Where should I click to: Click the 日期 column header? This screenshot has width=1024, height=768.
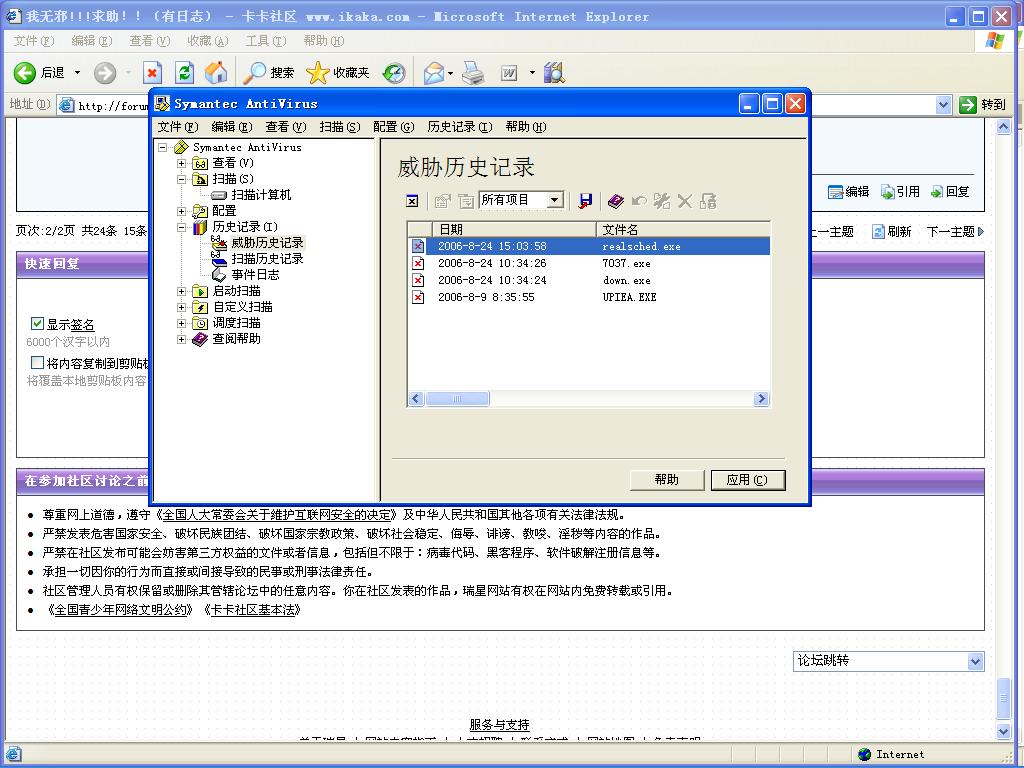514,229
